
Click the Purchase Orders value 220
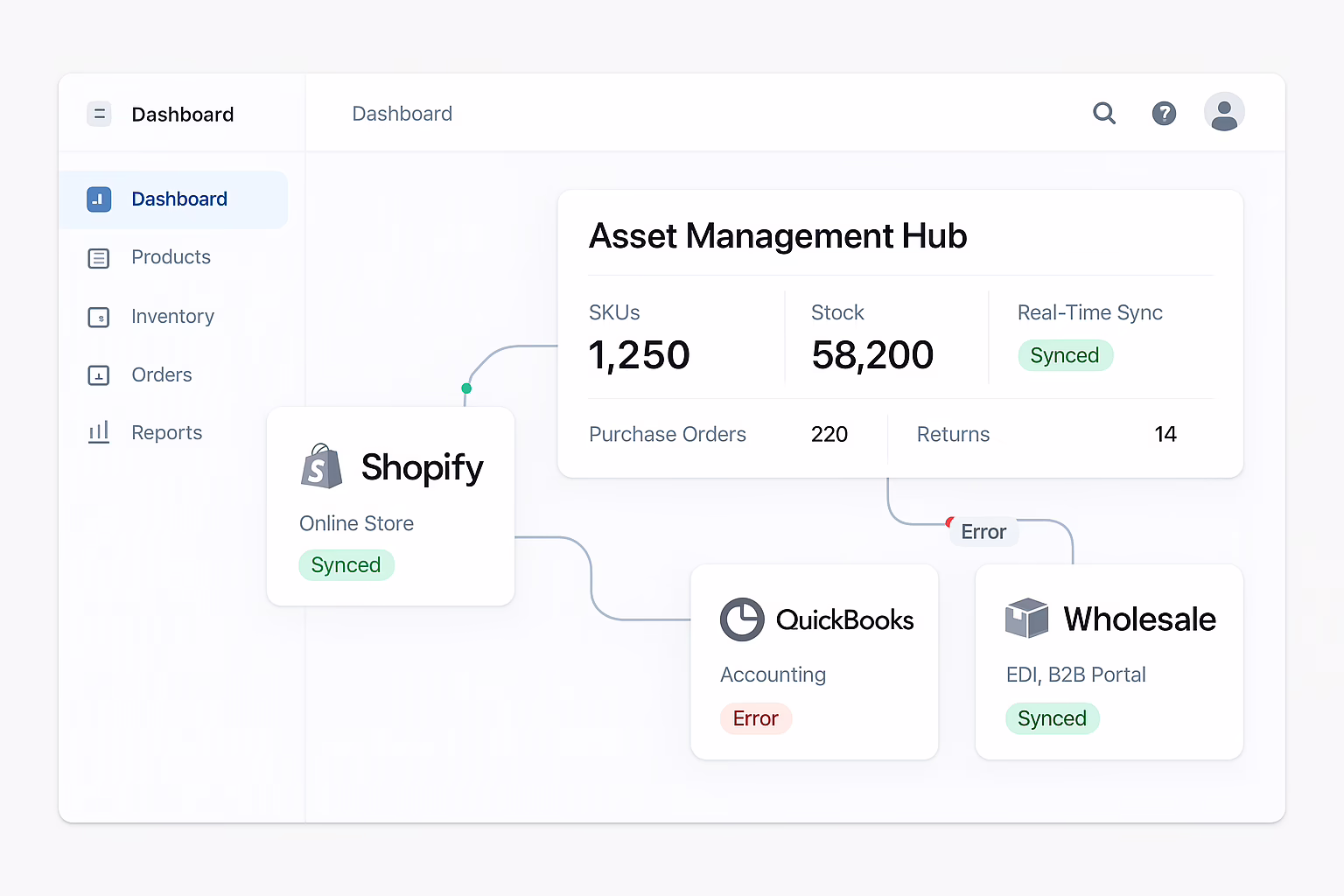pyautogui.click(x=829, y=434)
